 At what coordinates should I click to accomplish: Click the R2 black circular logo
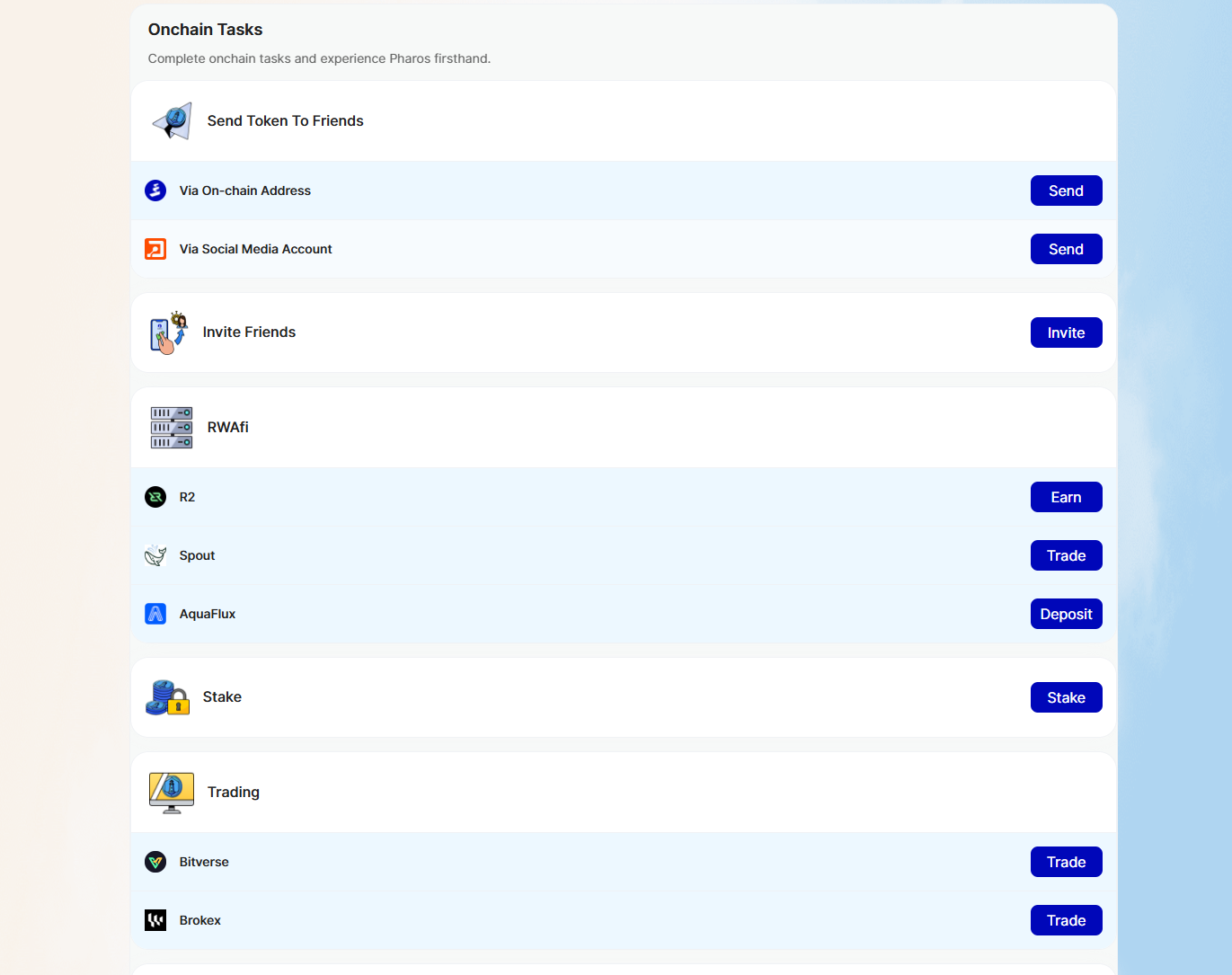(x=155, y=497)
